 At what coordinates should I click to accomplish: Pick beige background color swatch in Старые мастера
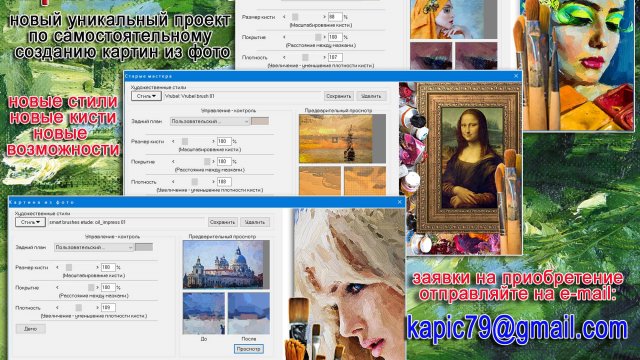260,121
